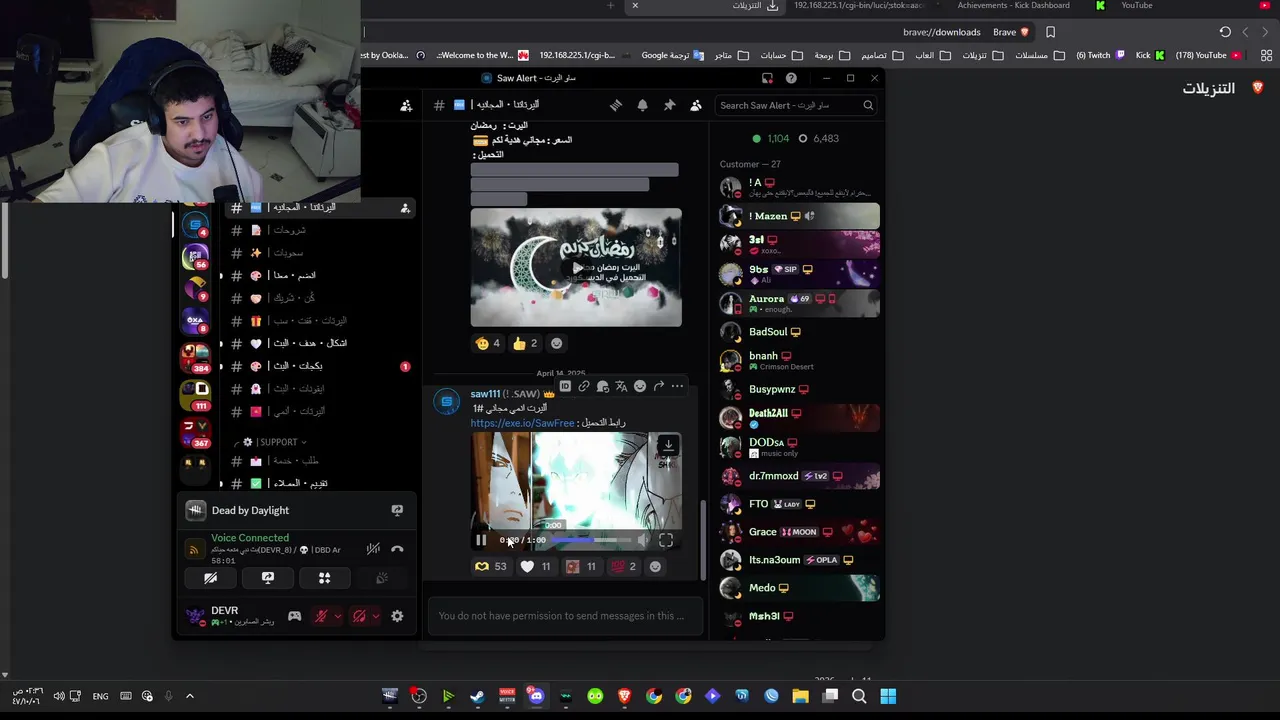Toggle noise suppression in voice panel
Image resolution: width=1280 pixels, height=720 pixels.
pos(373,549)
